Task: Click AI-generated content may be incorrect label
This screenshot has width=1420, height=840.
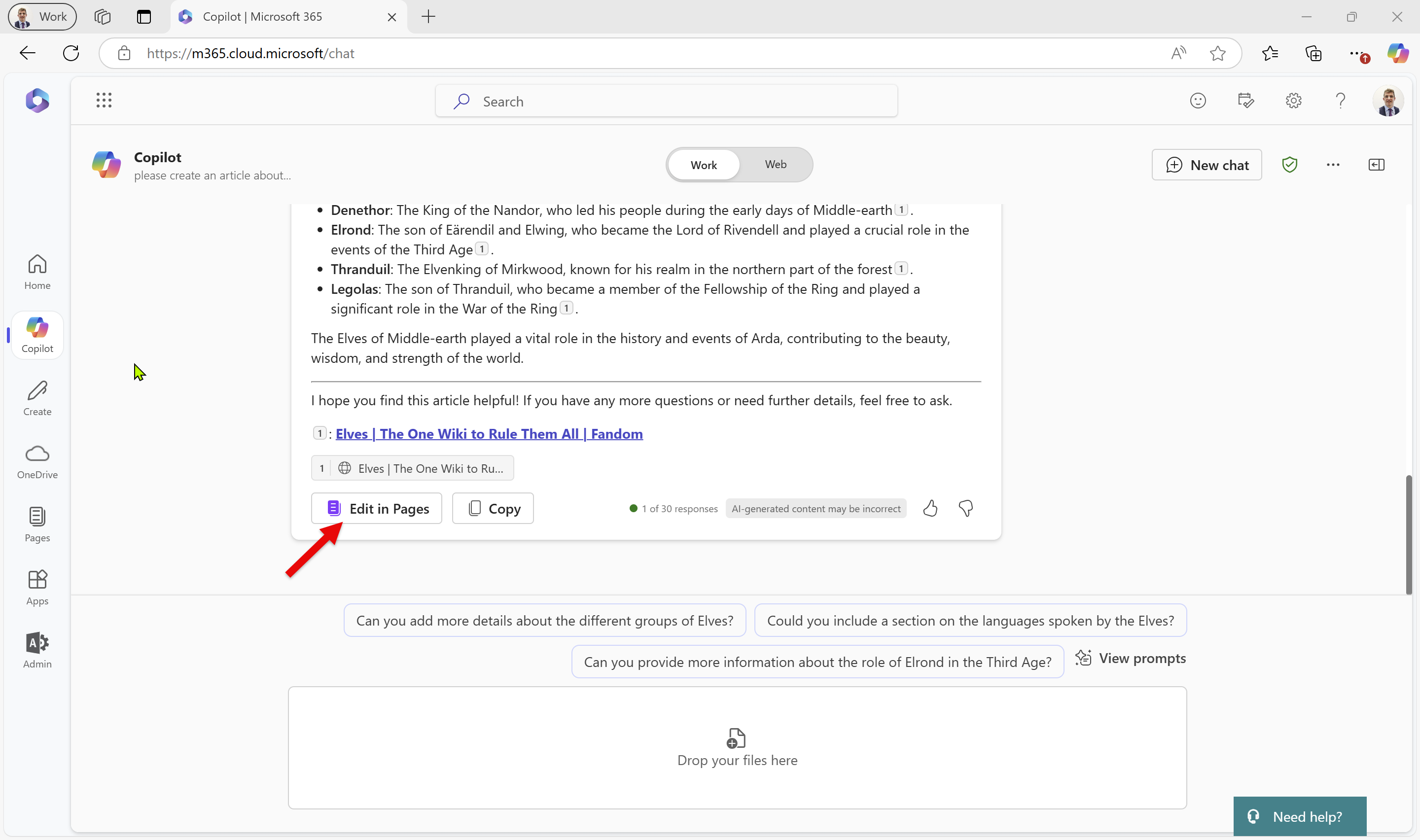Action: coord(816,508)
